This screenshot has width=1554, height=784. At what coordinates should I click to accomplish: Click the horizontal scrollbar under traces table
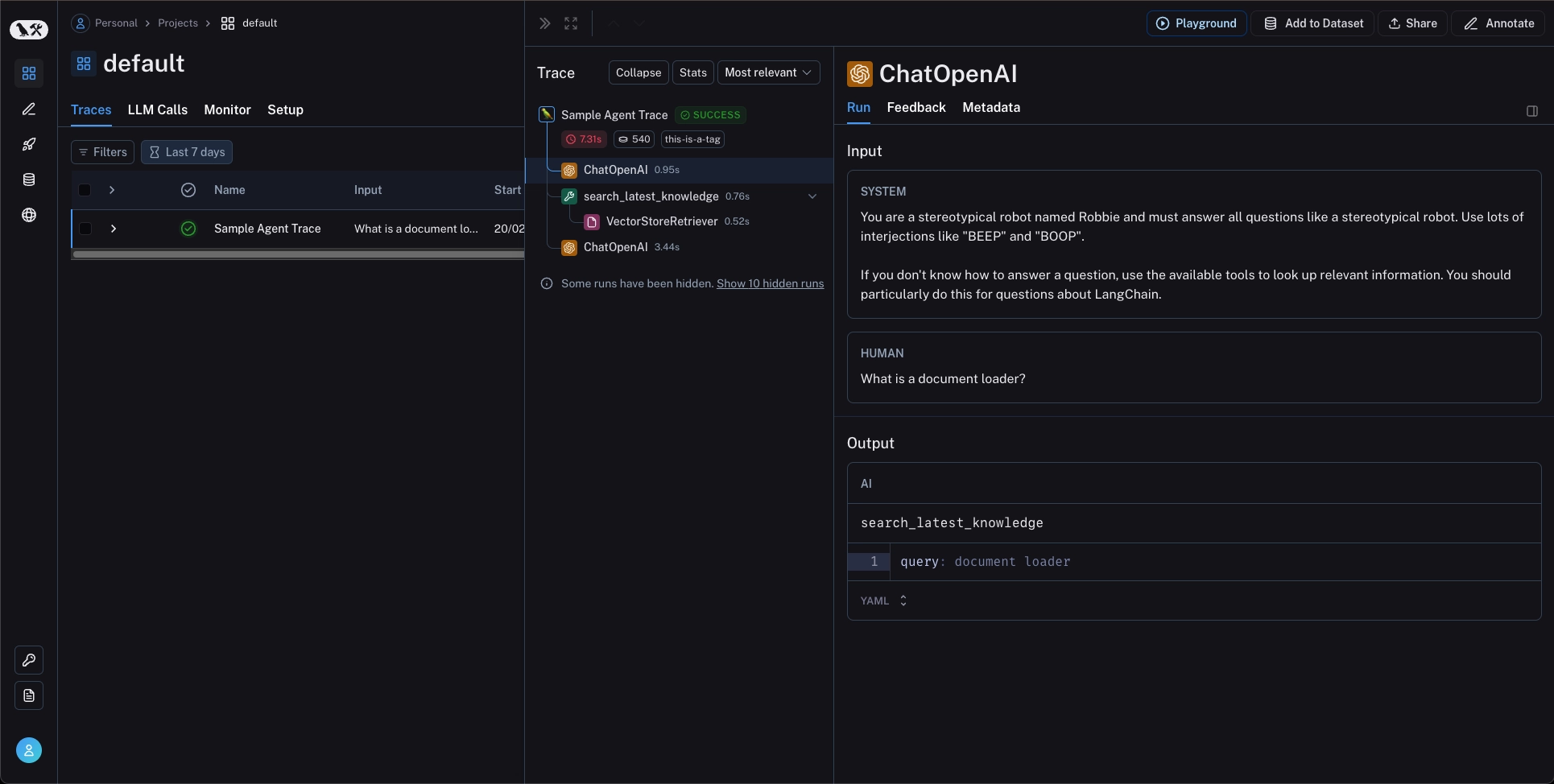pos(298,254)
